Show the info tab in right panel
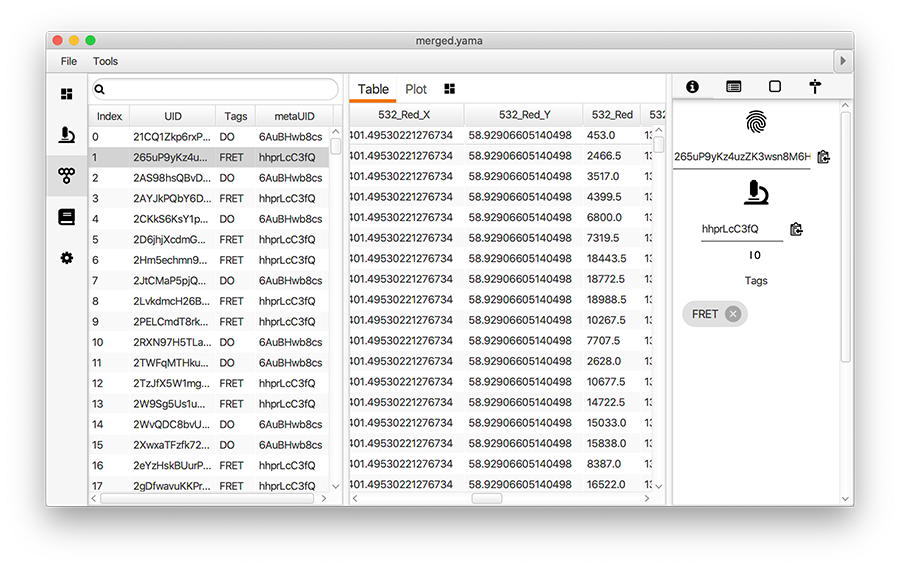Viewport: 900px width, 567px height. (692, 87)
